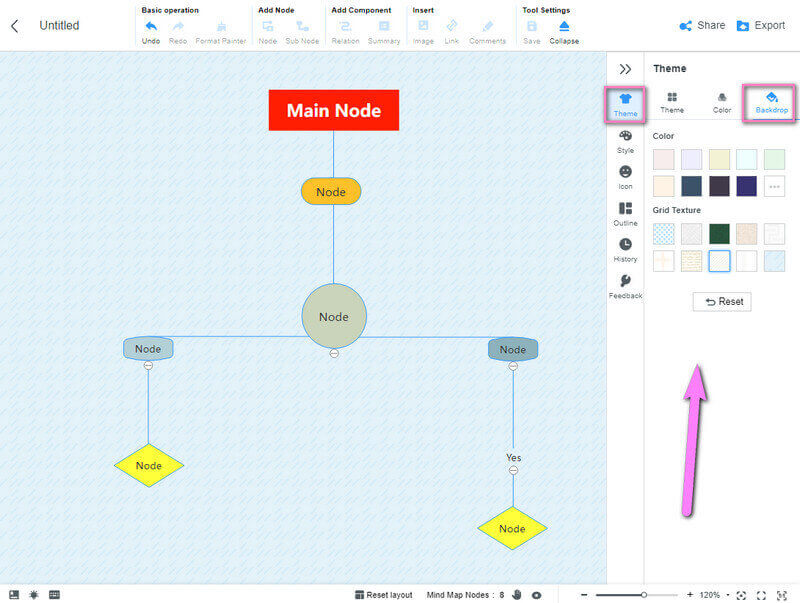Open the Icon panel with smiley face
Viewport: 800px width, 603px height.
tap(625, 172)
